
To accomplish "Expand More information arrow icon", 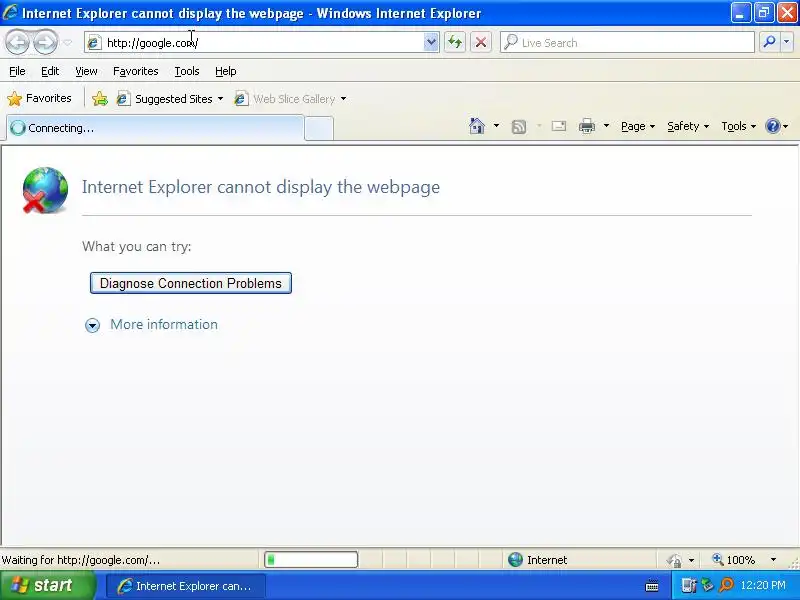I will [x=92, y=325].
